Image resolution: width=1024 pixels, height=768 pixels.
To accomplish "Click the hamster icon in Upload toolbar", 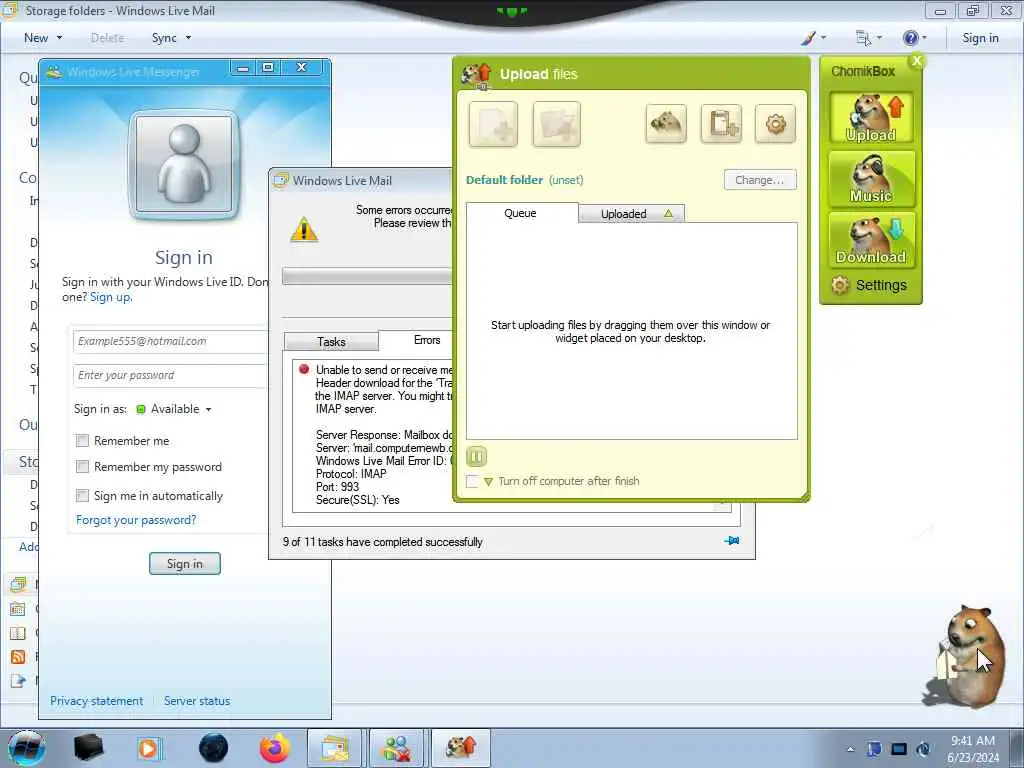I will 666,123.
